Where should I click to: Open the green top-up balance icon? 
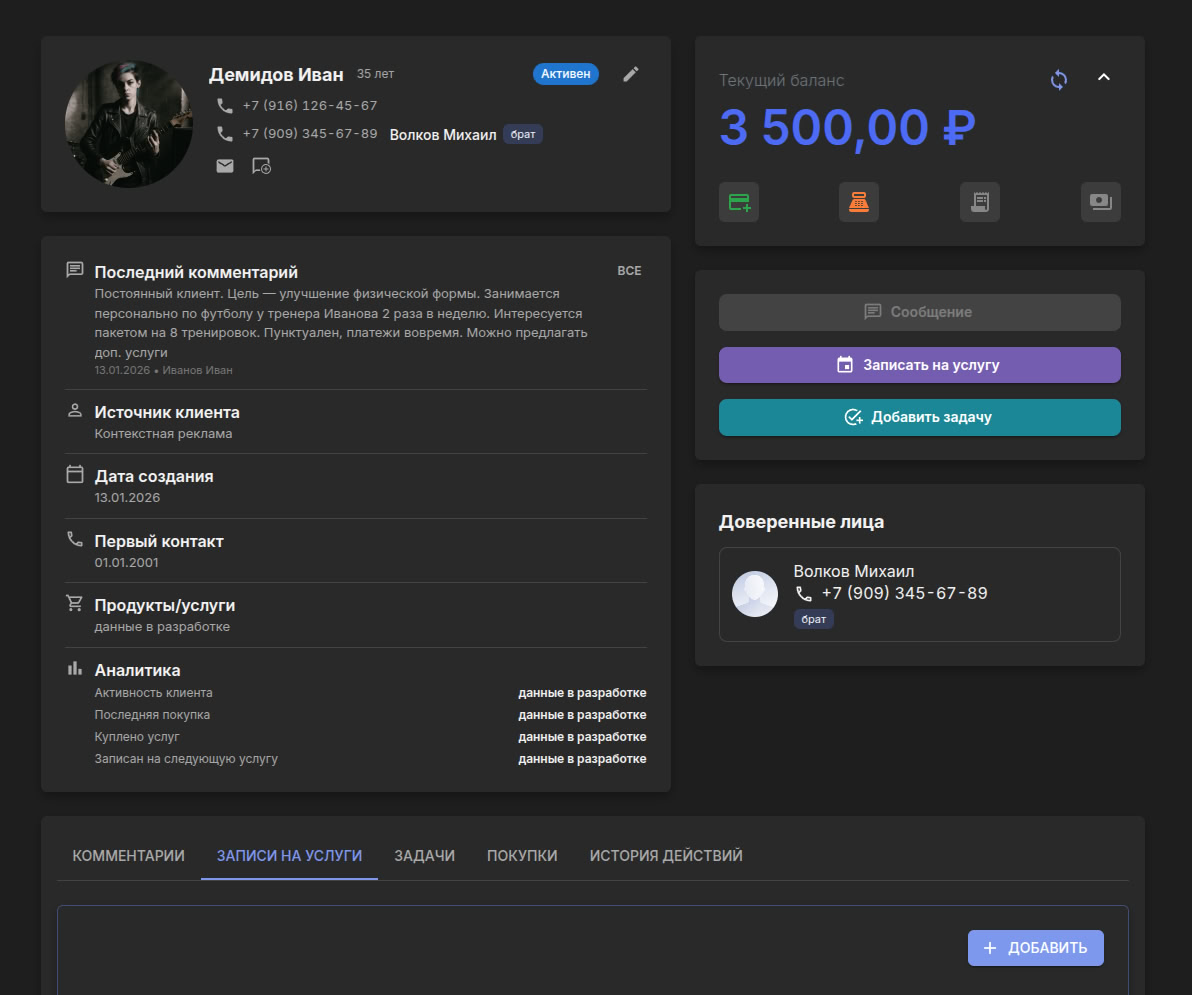(x=738, y=201)
